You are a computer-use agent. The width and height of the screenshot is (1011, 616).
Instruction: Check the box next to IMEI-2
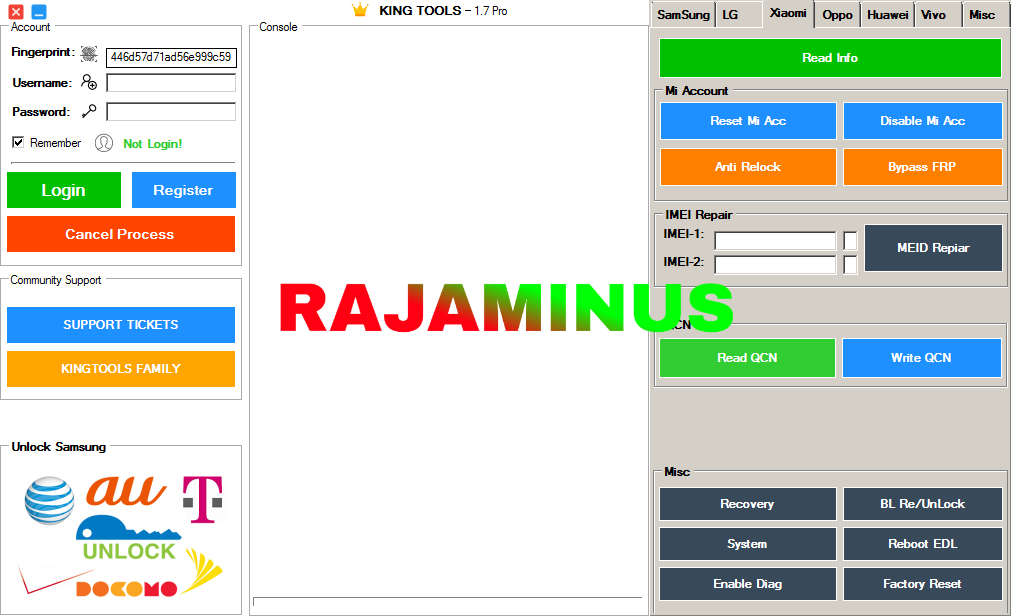(850, 264)
